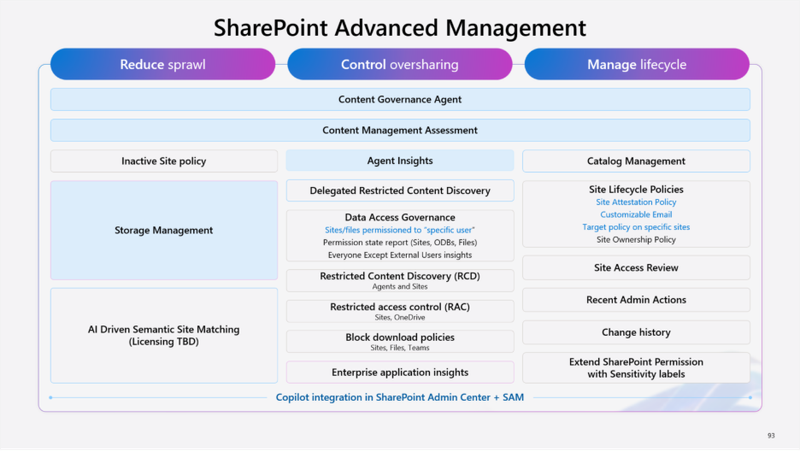Click Target policy on specific sites link
This screenshot has width=800, height=451.
click(x=636, y=227)
